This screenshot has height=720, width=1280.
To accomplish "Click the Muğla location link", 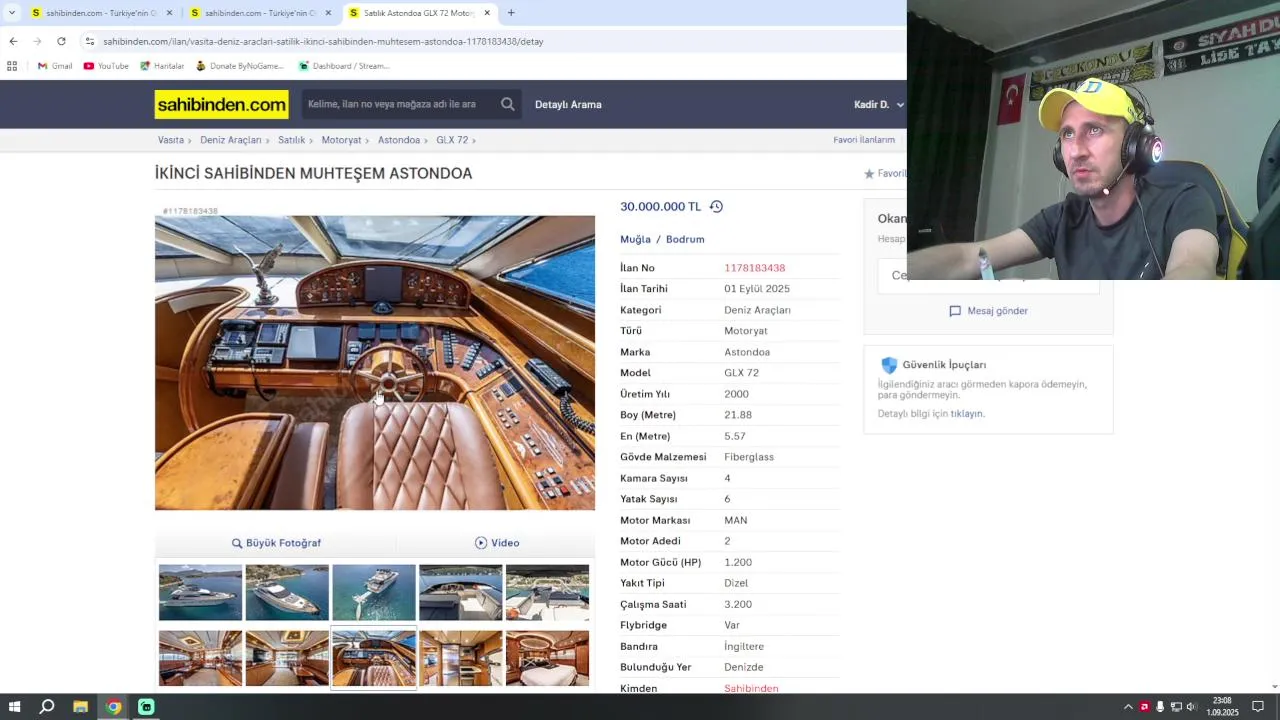I will point(635,239).
